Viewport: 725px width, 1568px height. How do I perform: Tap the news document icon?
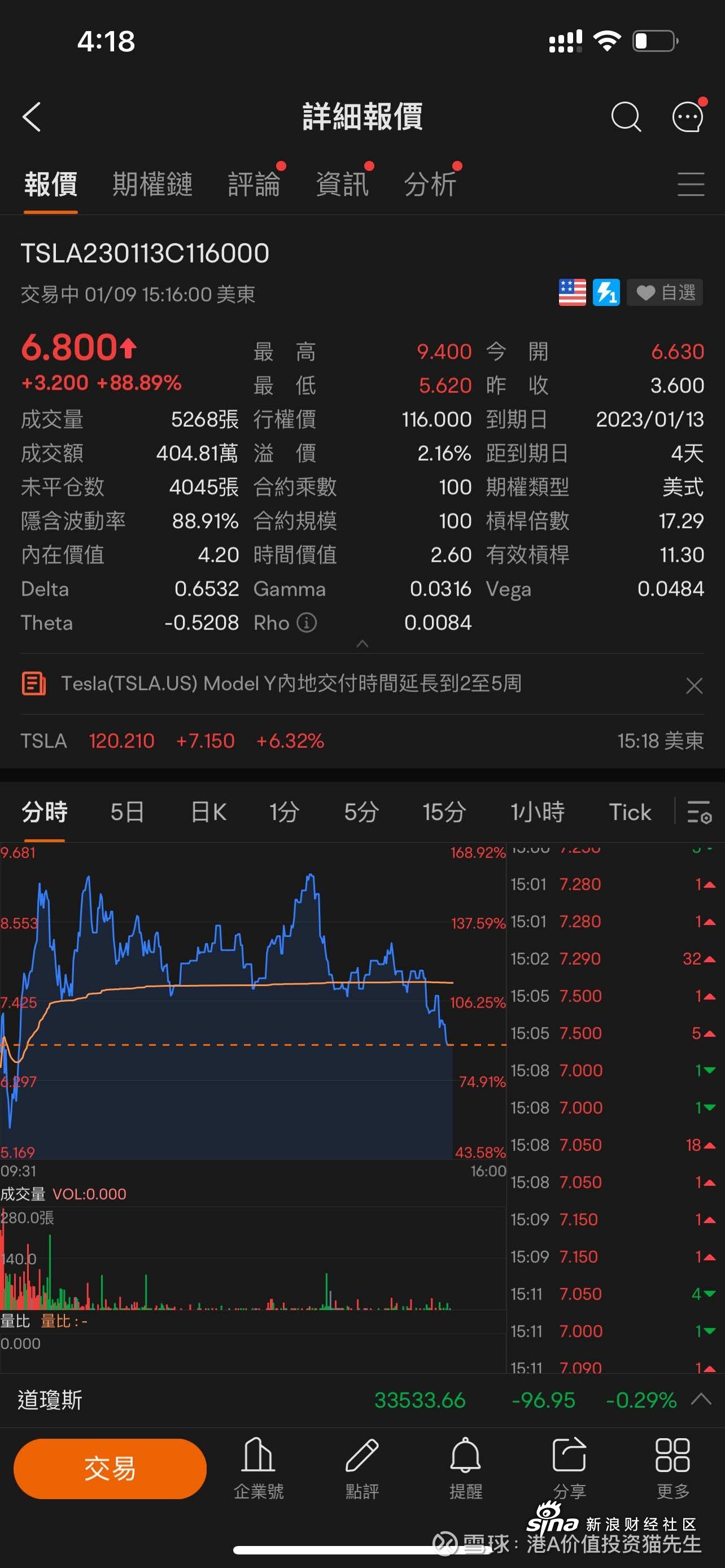(33, 684)
